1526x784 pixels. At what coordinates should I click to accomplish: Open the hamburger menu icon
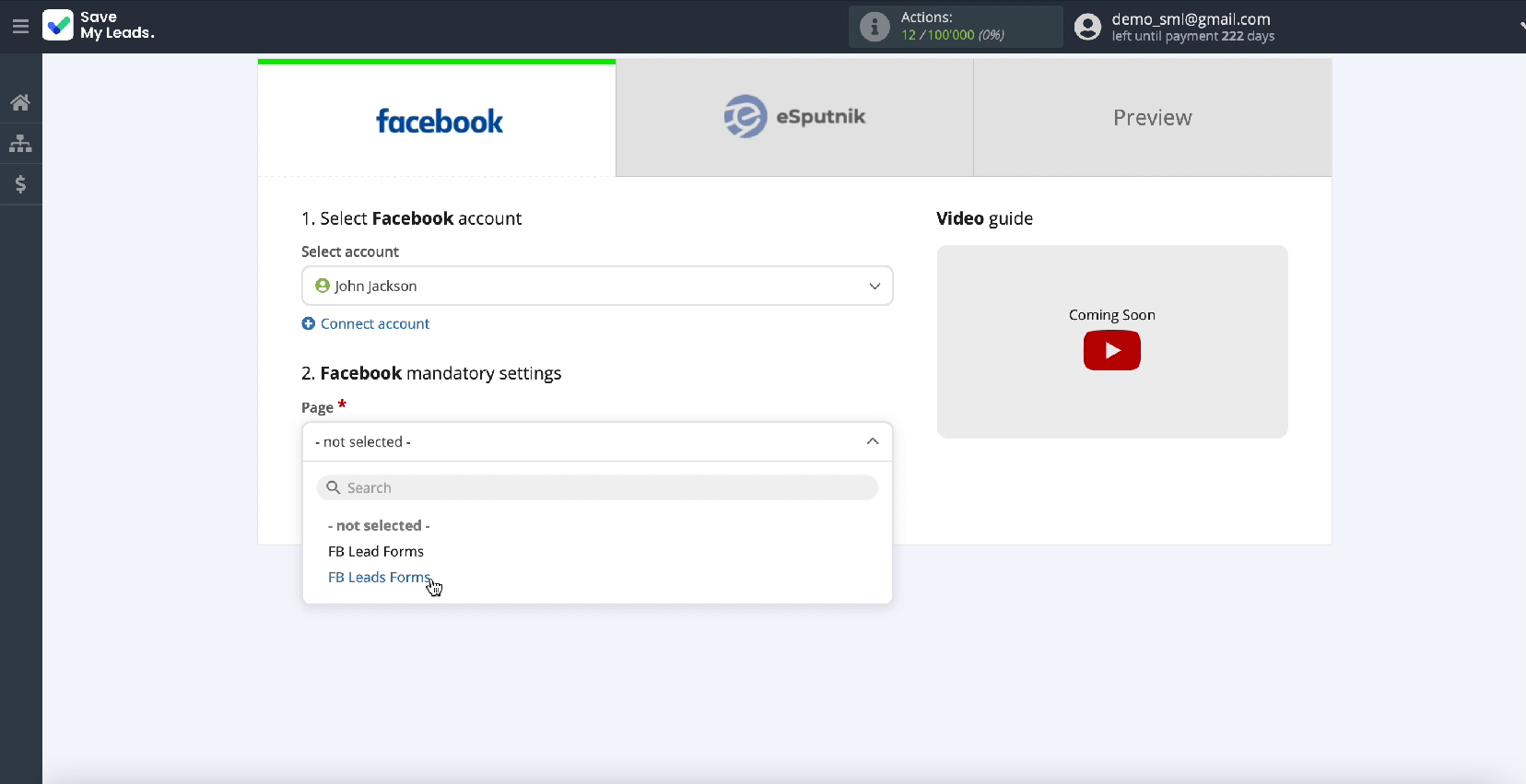(x=20, y=27)
